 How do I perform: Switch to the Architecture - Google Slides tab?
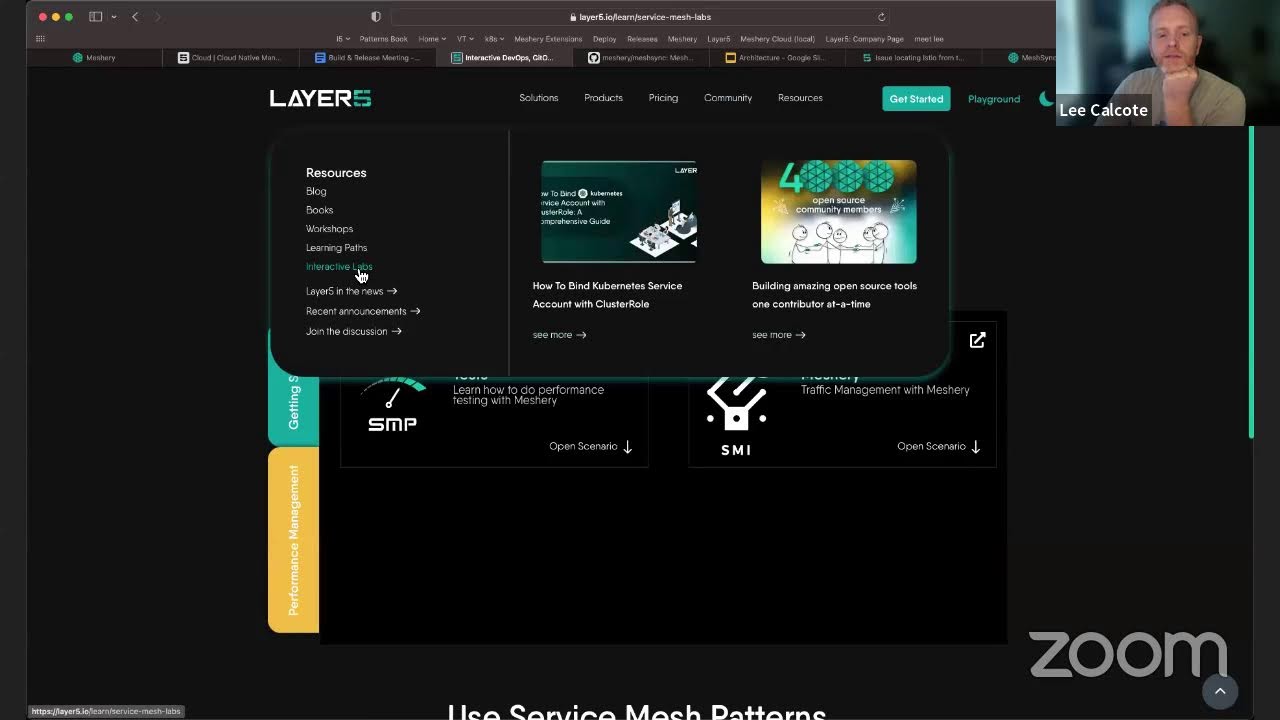(777, 58)
